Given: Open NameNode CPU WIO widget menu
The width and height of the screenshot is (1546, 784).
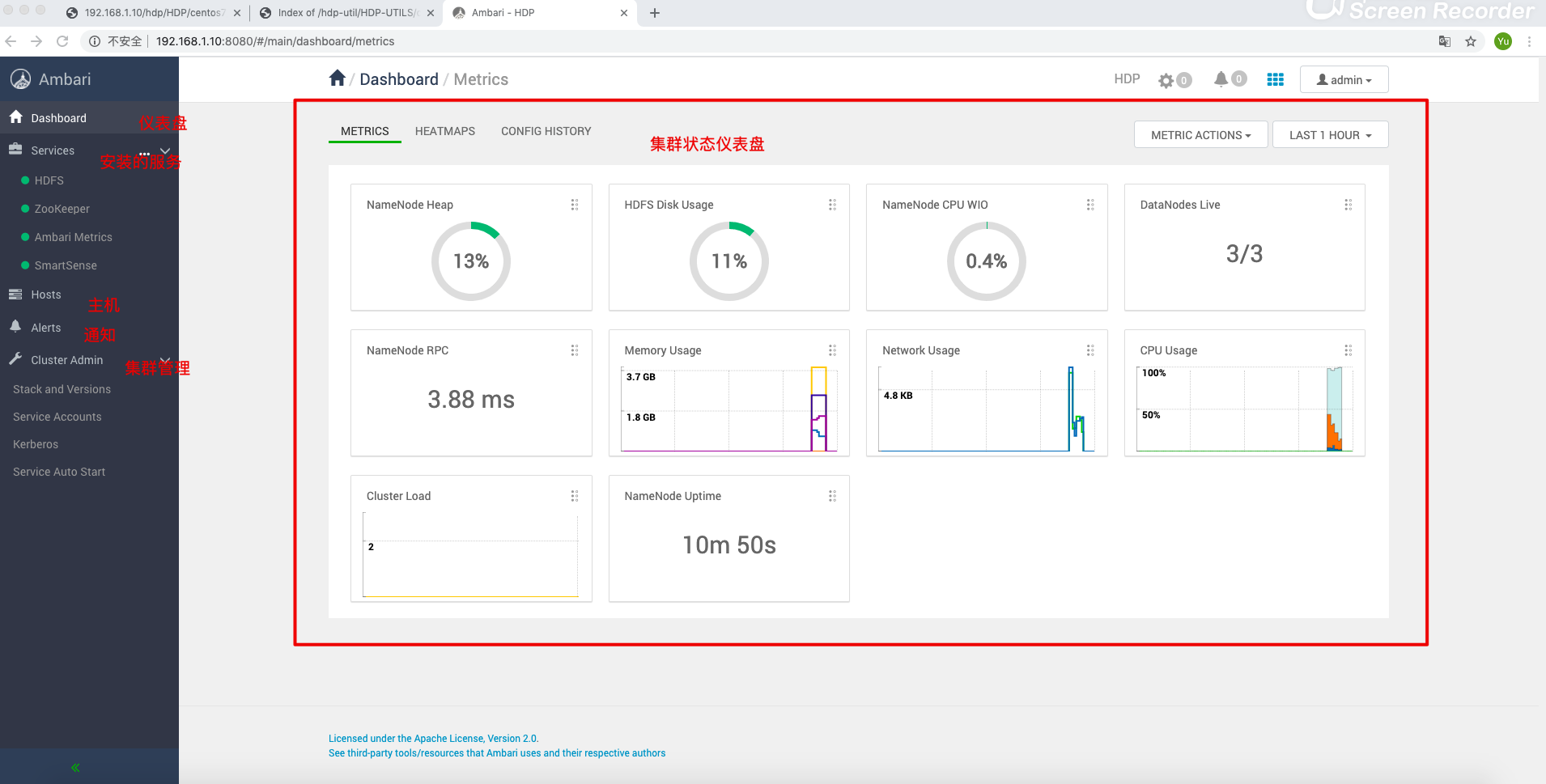Looking at the screenshot, I should pyautogui.click(x=1090, y=205).
